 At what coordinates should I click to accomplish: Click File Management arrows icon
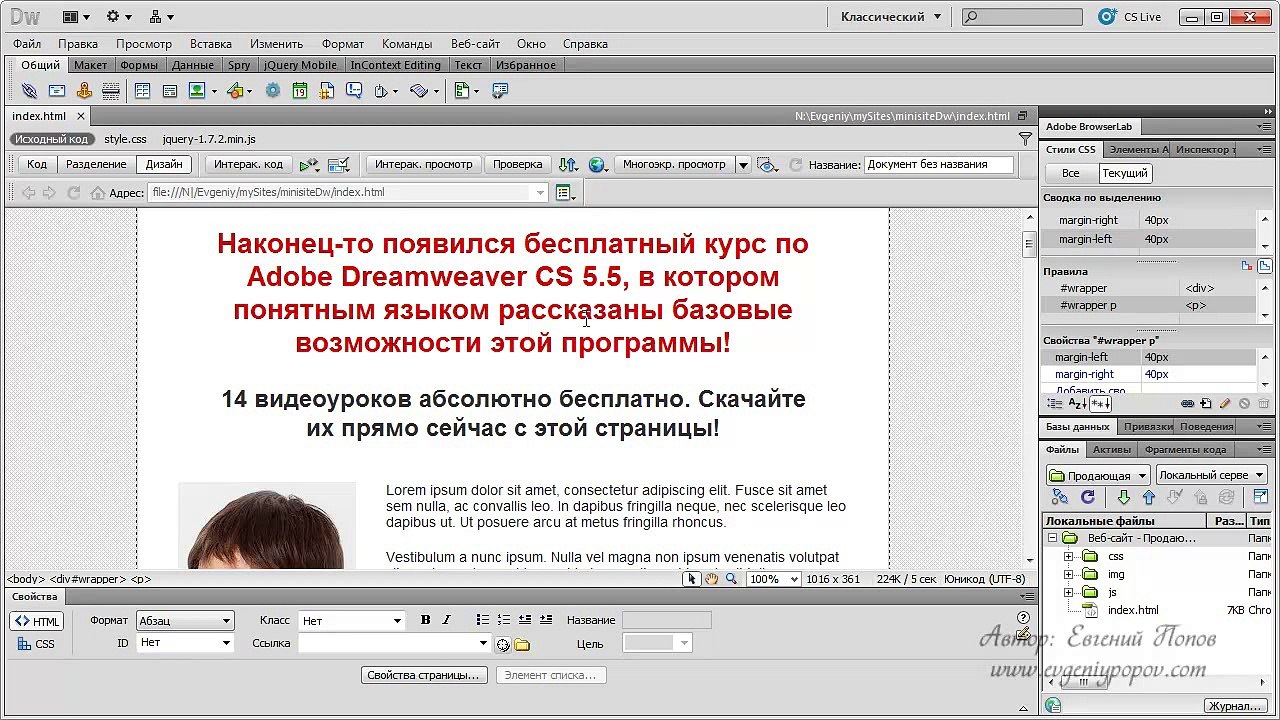point(568,165)
